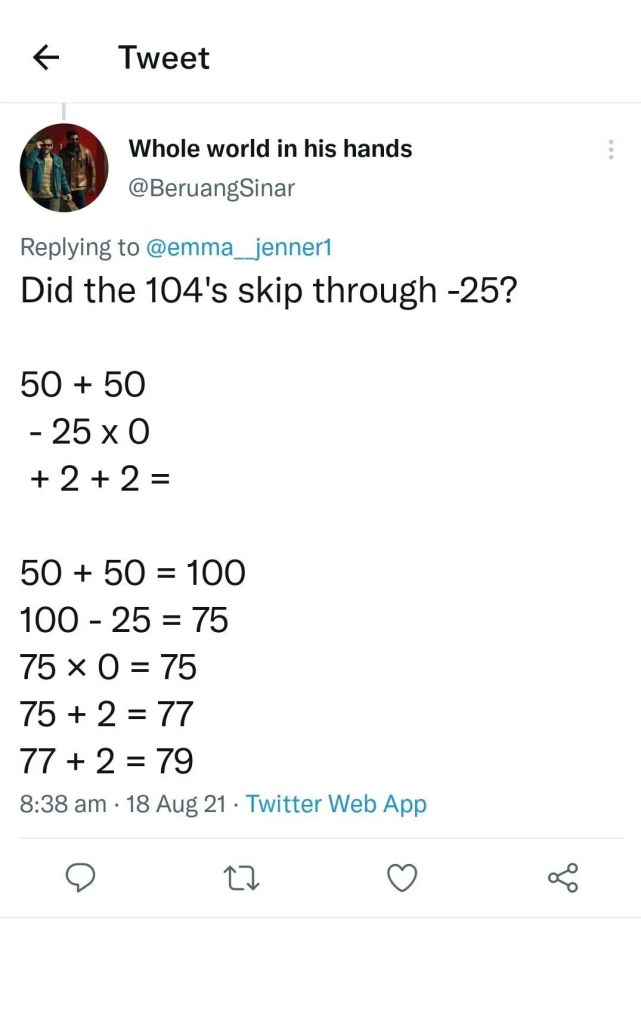
Task: Click the question "Did the 104's skip through -25?"
Action: [x=267, y=290]
